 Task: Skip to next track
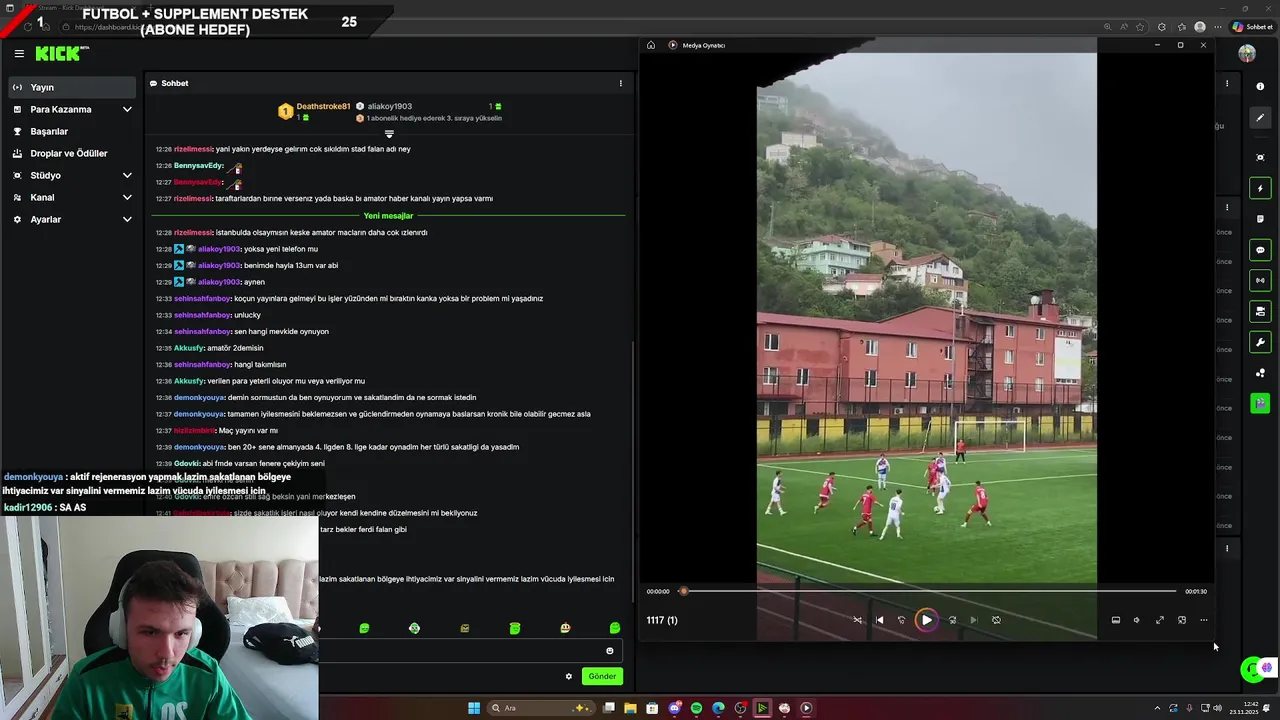974,620
